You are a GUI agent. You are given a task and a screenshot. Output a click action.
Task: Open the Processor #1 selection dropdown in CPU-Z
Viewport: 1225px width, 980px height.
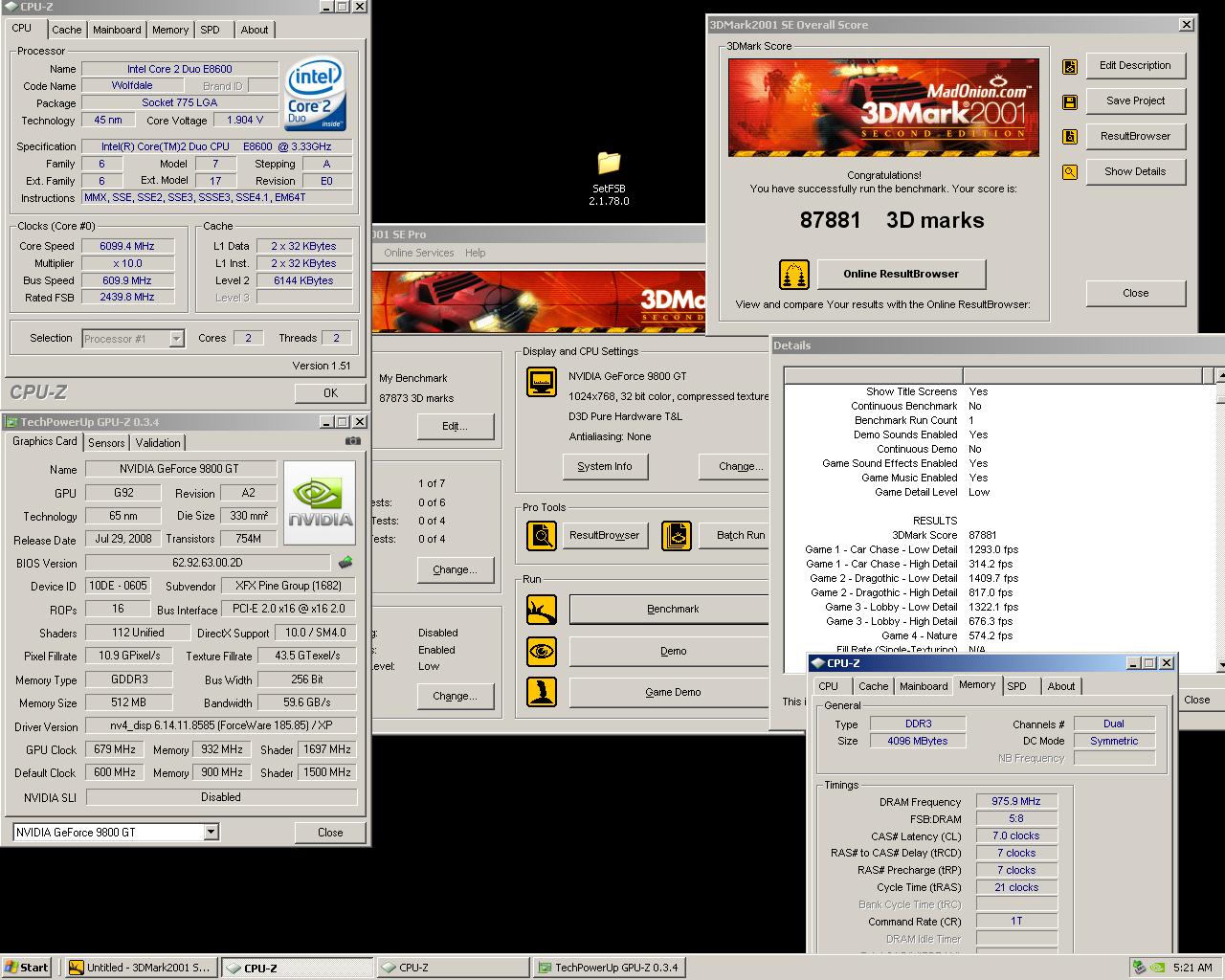pos(176,339)
